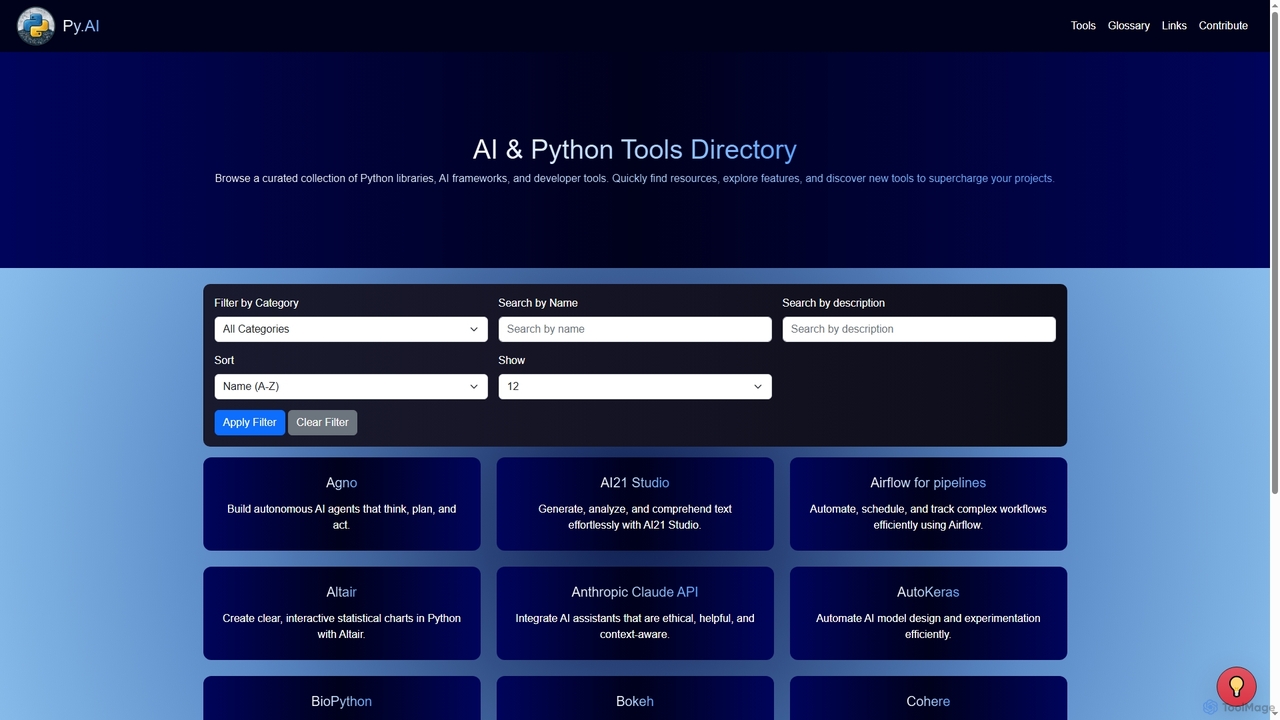Click the Clear Filter button
Viewport: 1280px width, 720px height.
click(x=322, y=422)
